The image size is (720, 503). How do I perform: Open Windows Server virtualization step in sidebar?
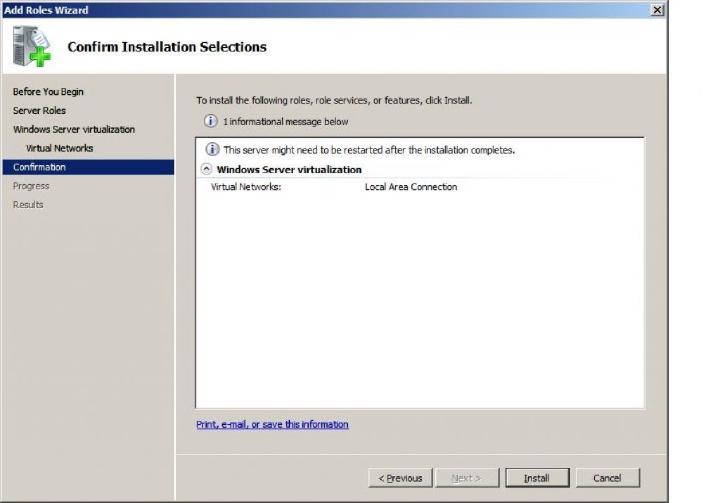pos(74,130)
